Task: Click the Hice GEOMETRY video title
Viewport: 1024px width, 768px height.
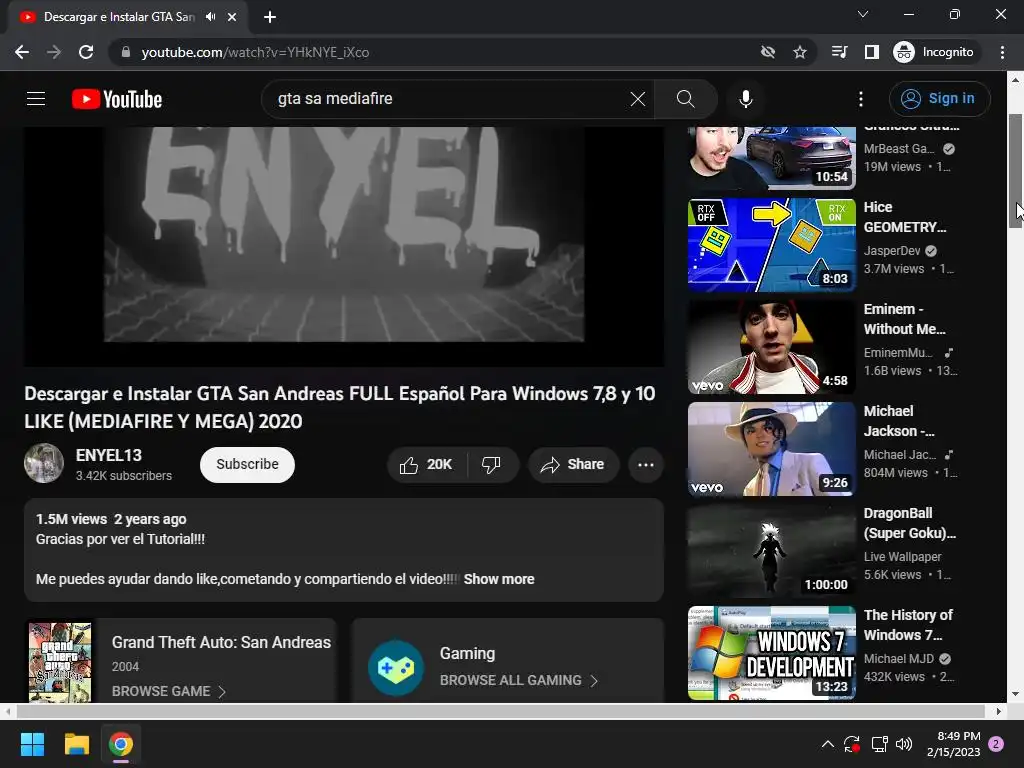Action: coord(905,217)
